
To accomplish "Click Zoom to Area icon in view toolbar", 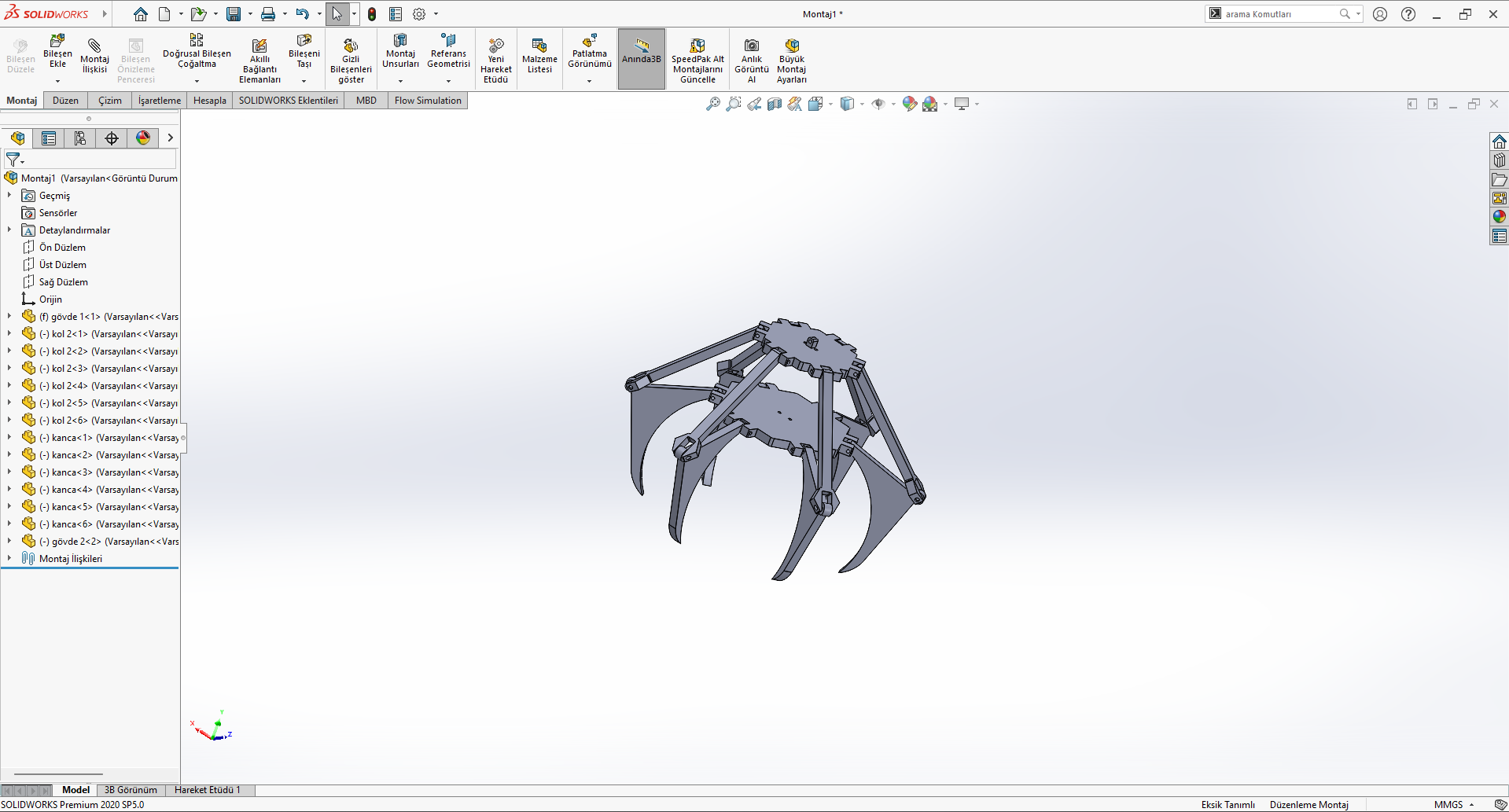I will 733,104.
